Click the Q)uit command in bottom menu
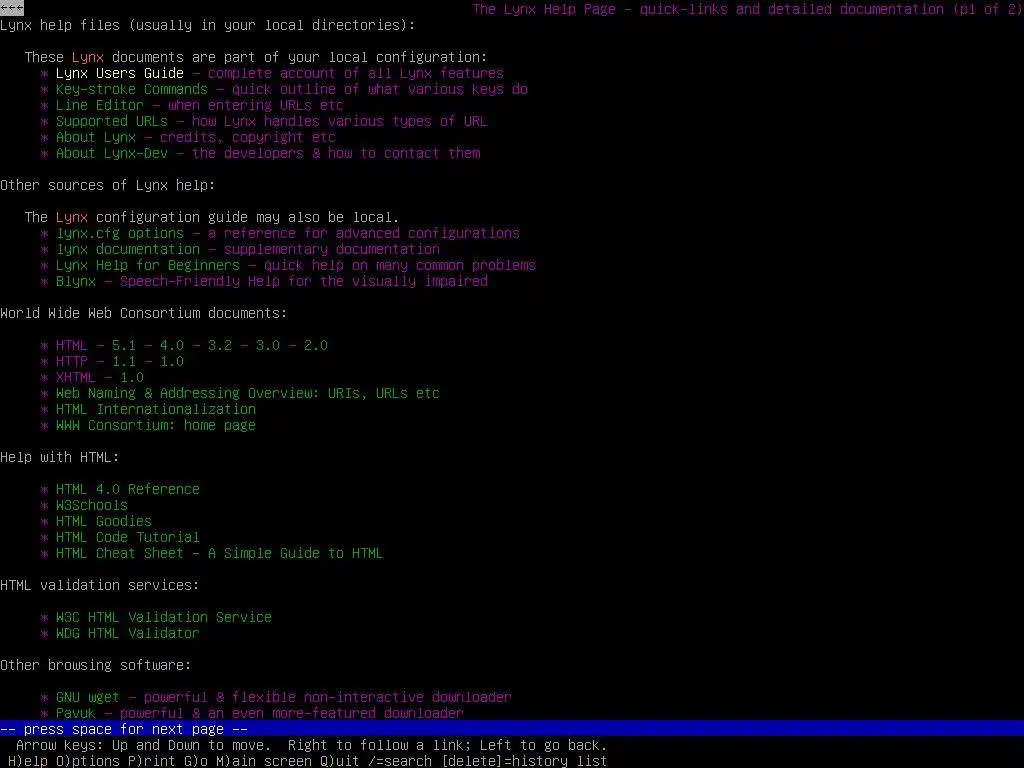 [339, 761]
